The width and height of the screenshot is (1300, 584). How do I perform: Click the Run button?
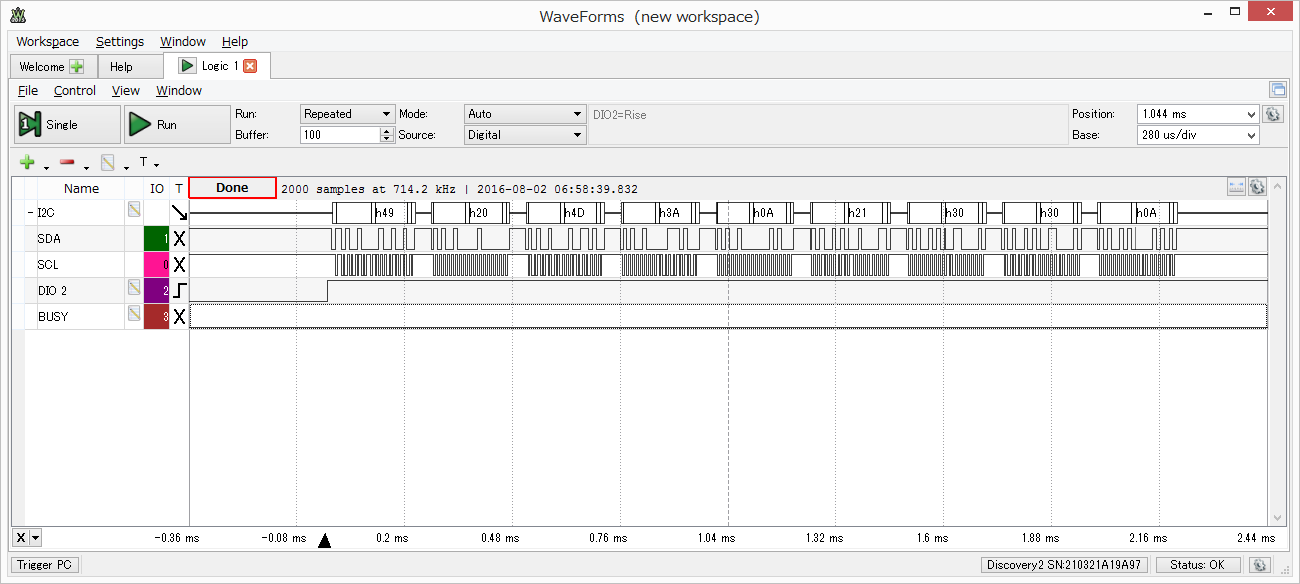(177, 125)
